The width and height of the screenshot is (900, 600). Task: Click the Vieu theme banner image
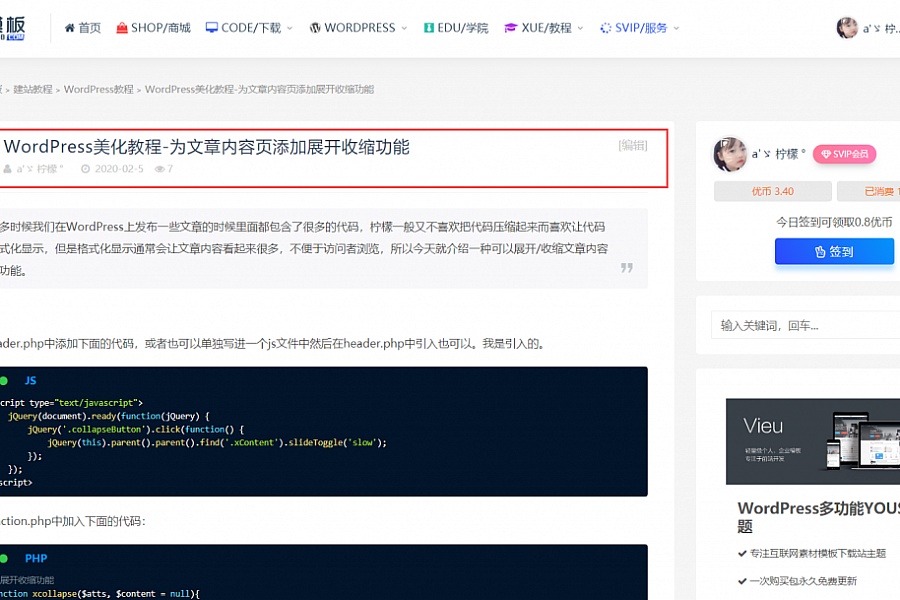click(813, 442)
